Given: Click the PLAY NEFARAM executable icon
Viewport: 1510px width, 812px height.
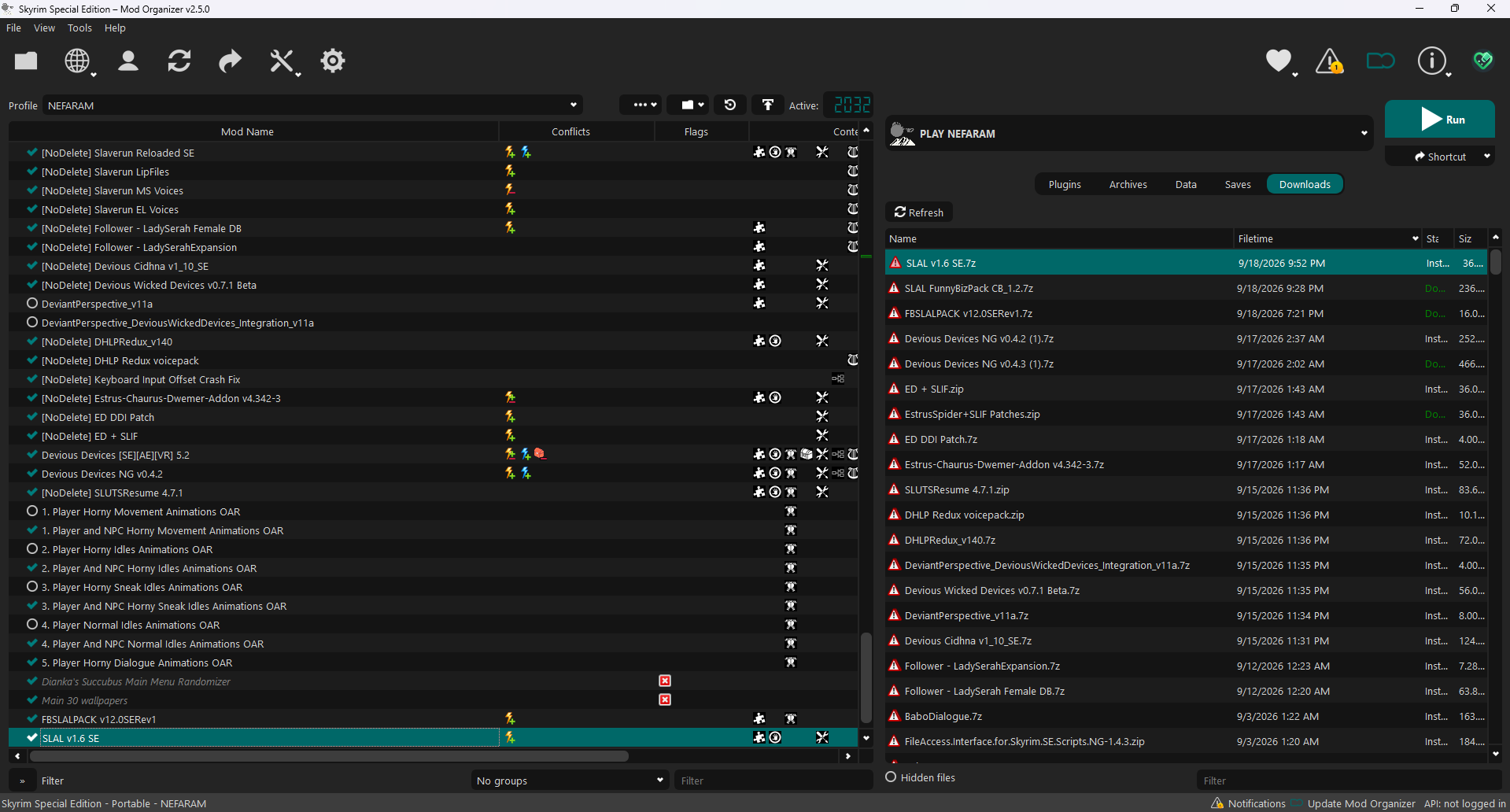Looking at the screenshot, I should coord(902,134).
